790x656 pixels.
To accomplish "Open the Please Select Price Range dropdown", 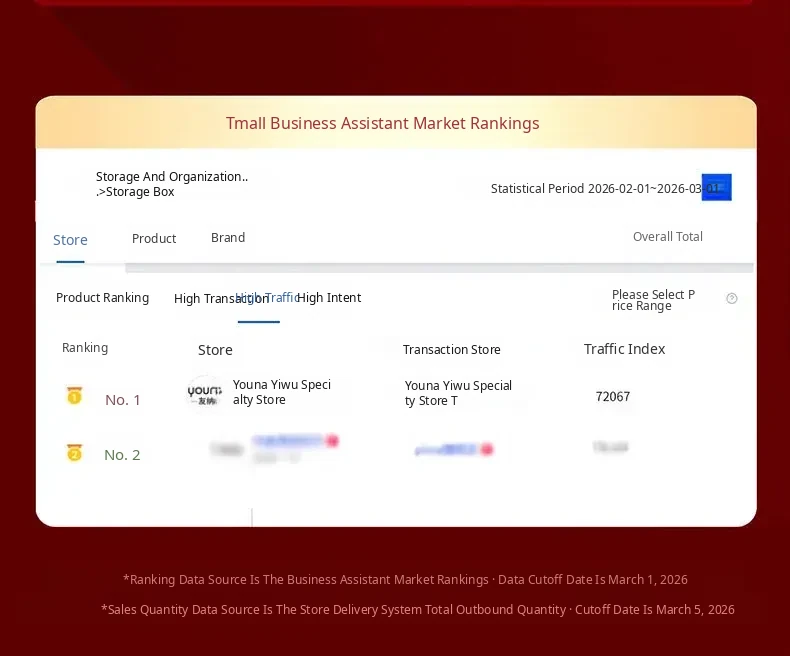I will [x=653, y=300].
